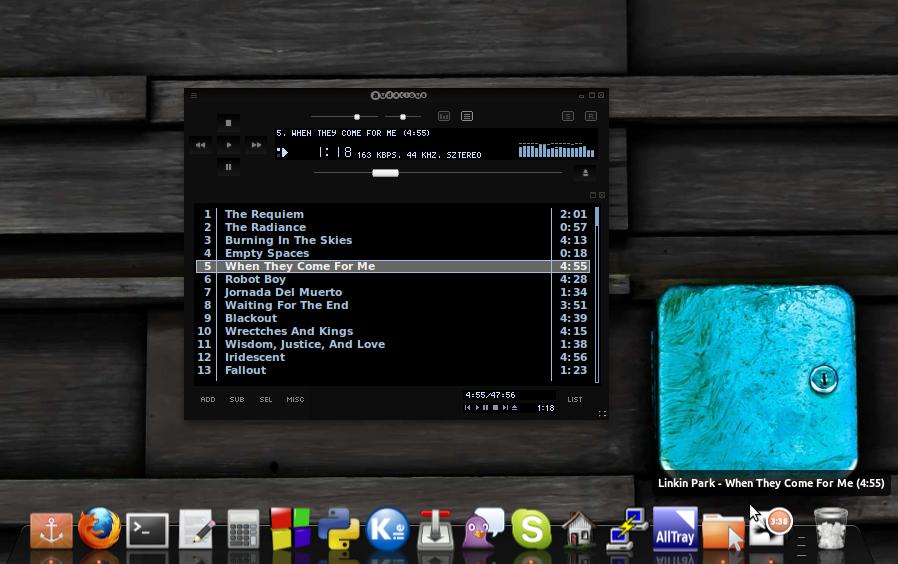Screen dimensions: 898x564
Task: Click mini play button in playlist footer
Action: (477, 408)
